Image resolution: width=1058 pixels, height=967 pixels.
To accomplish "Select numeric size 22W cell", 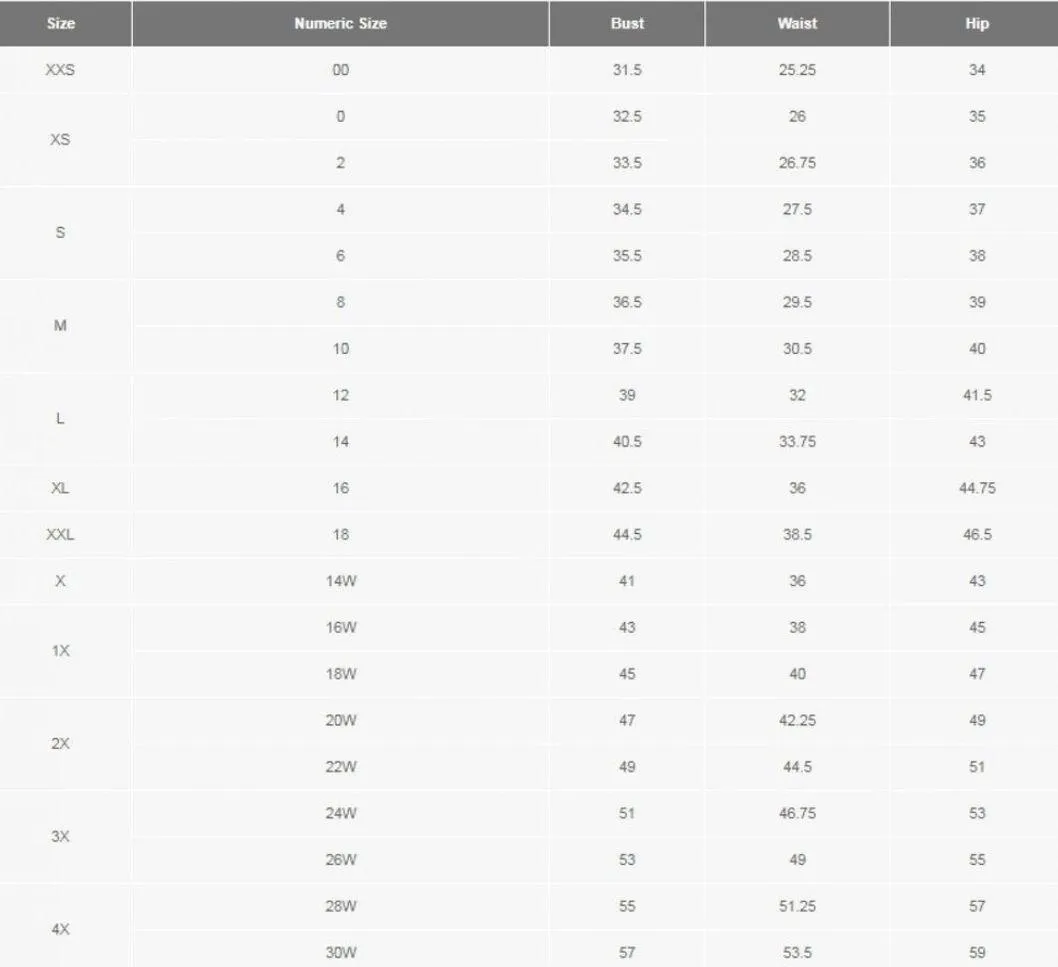I will coord(341,767).
